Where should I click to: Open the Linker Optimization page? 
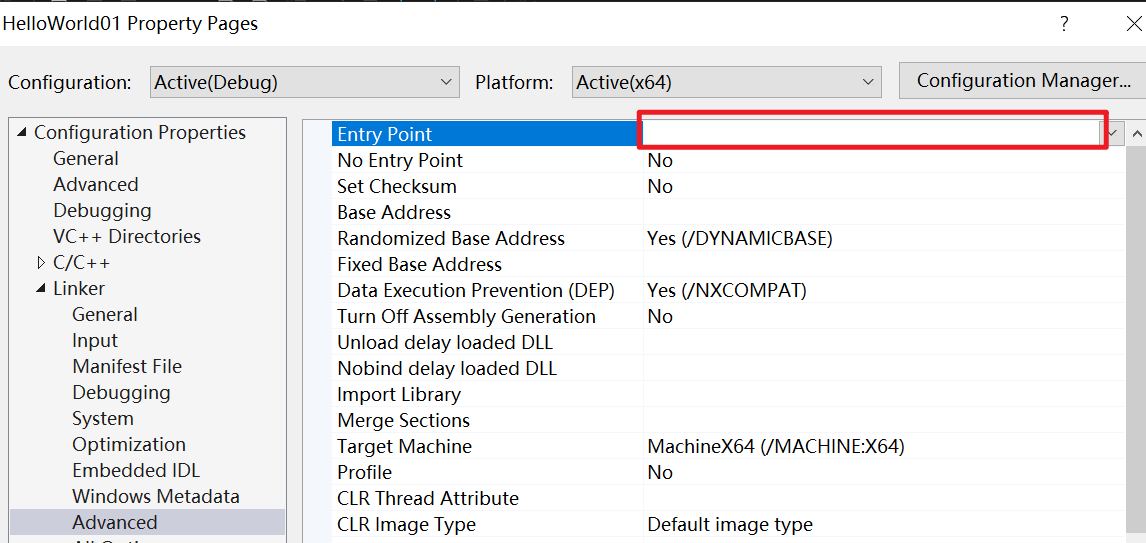129,445
